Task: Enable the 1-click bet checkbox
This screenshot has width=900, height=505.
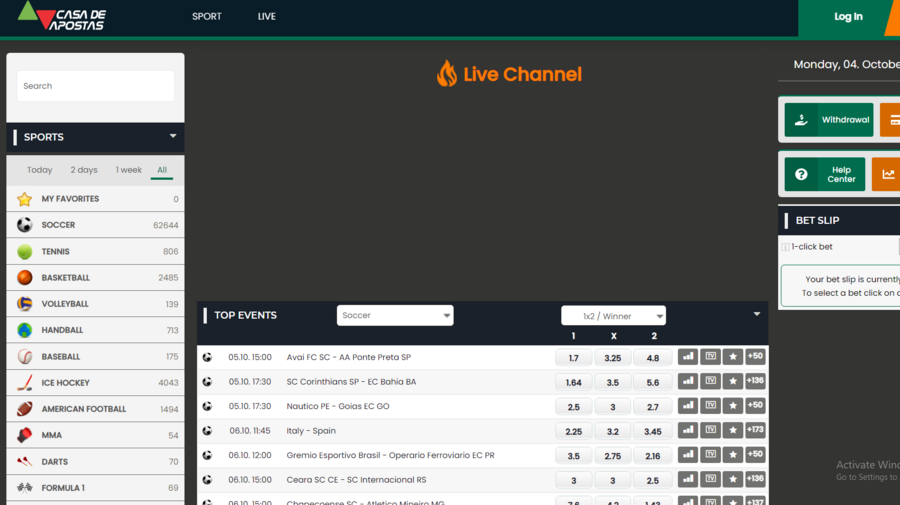Action: 786,247
